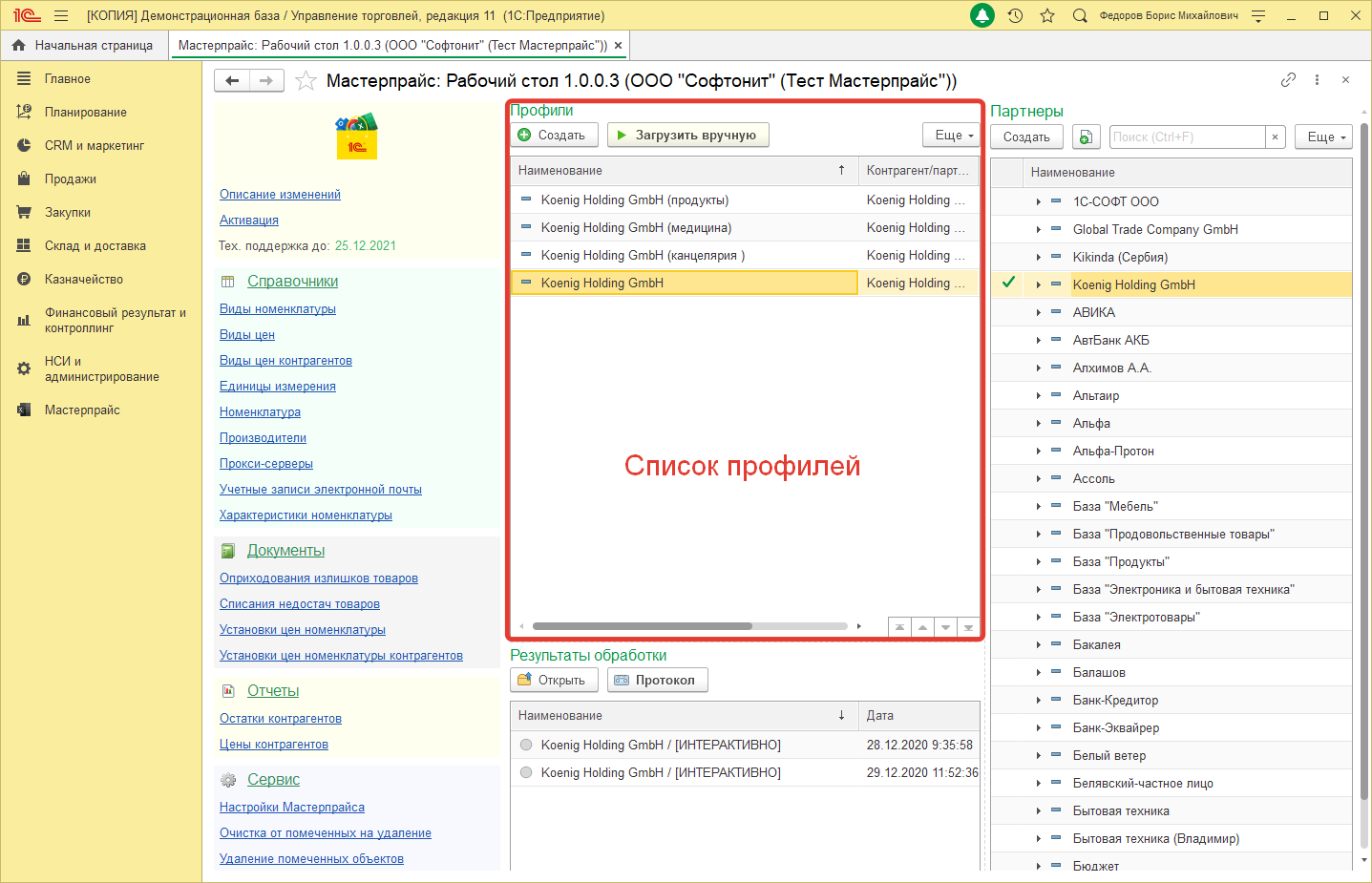Toggle the sidebar hamburger menu
The image size is (1372, 883).
coord(59,15)
